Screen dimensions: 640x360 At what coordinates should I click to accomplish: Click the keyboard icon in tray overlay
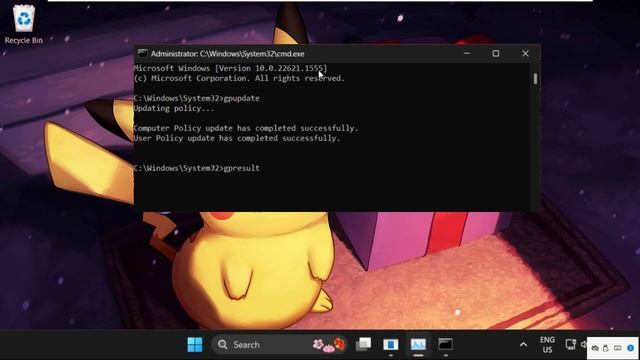618,348
